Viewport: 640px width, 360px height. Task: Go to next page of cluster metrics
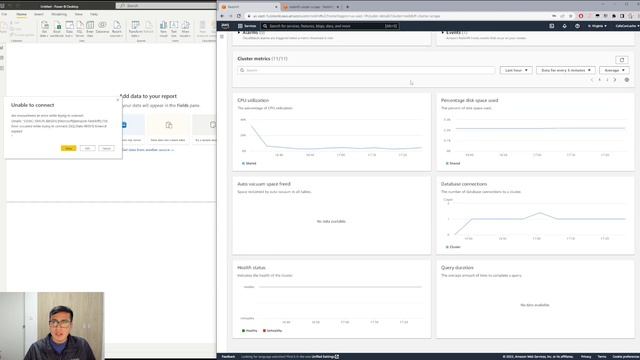pyautogui.click(x=615, y=80)
